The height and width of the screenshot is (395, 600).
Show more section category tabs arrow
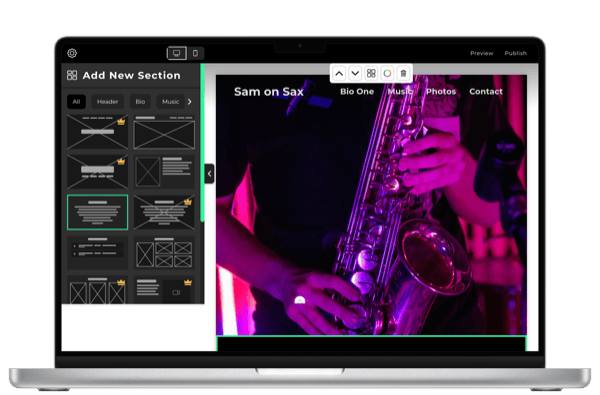click(x=189, y=101)
